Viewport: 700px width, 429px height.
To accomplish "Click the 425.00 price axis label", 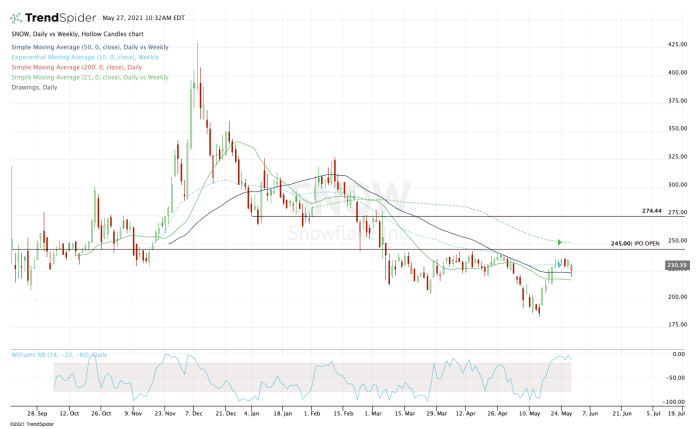I will point(678,45).
